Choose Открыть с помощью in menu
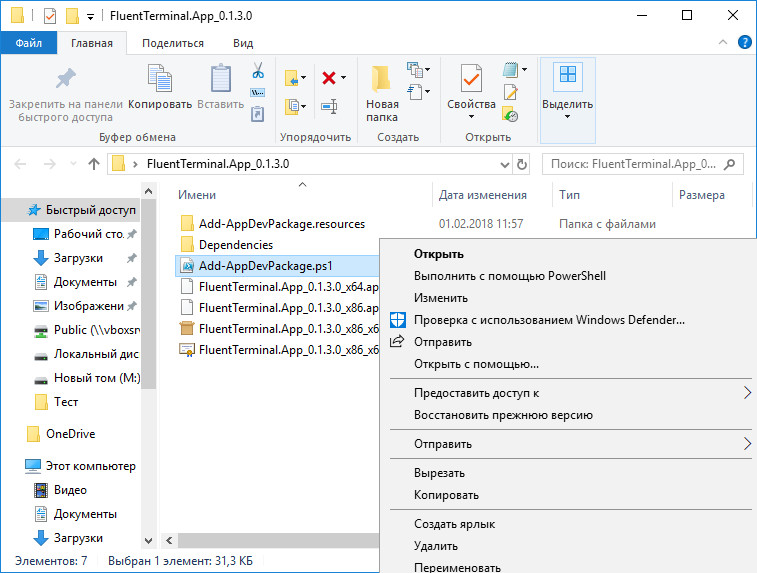The height and width of the screenshot is (573, 757). (476, 364)
